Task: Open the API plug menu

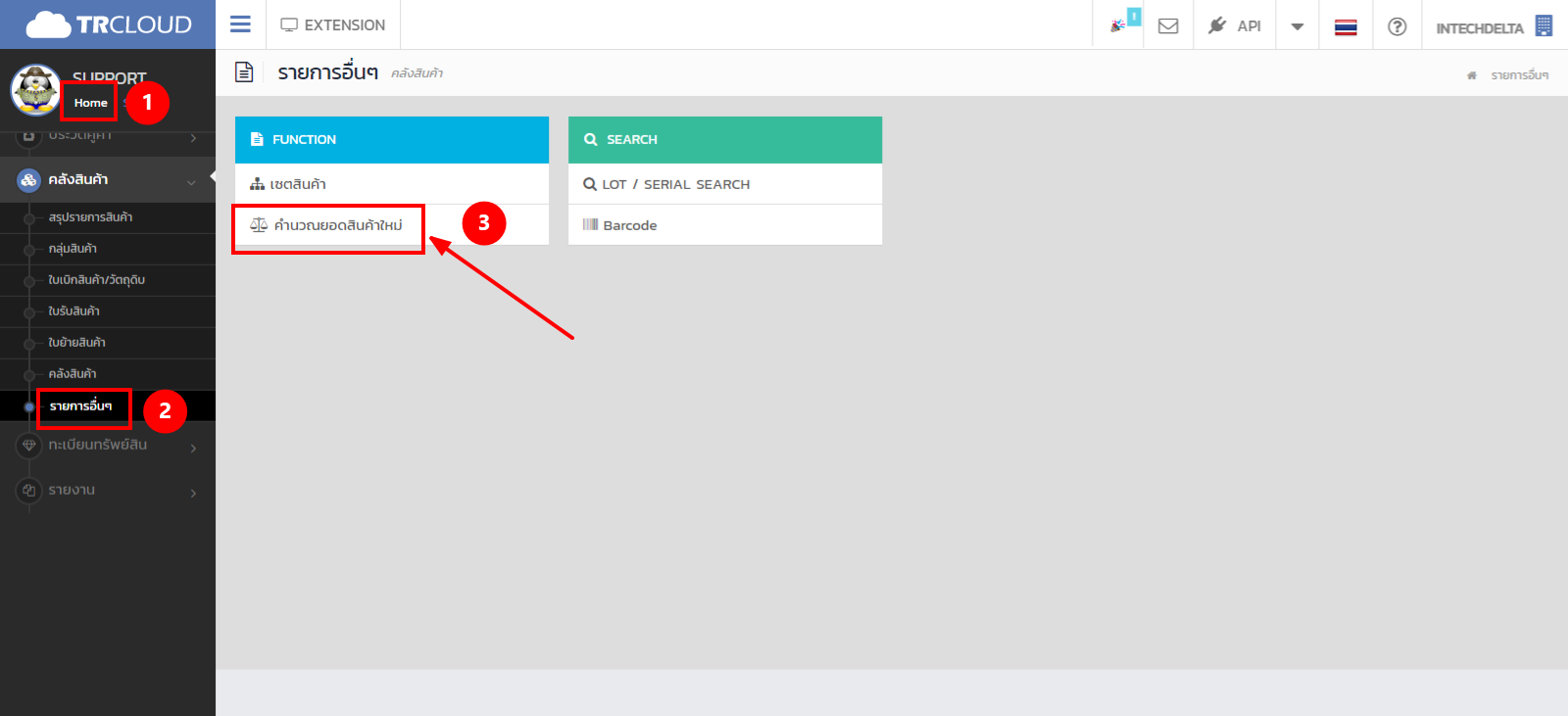Action: [x=1234, y=25]
